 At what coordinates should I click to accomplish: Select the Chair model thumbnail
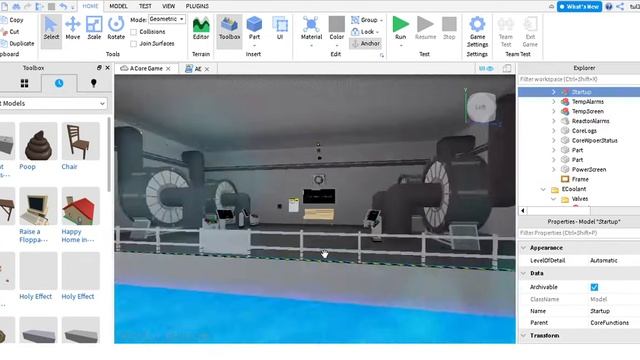[x=80, y=141]
